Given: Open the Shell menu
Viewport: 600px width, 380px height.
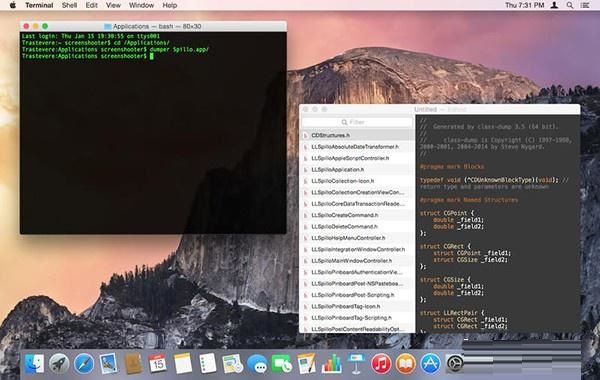Looking at the screenshot, I should [x=69, y=5].
